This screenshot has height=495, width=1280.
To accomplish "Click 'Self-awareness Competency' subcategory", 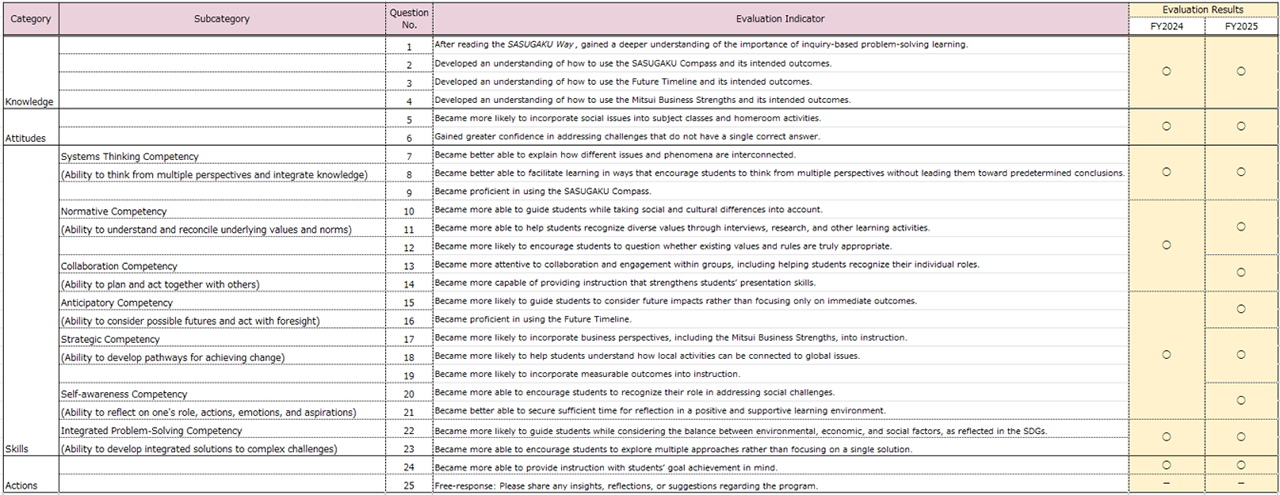I will (125, 394).
